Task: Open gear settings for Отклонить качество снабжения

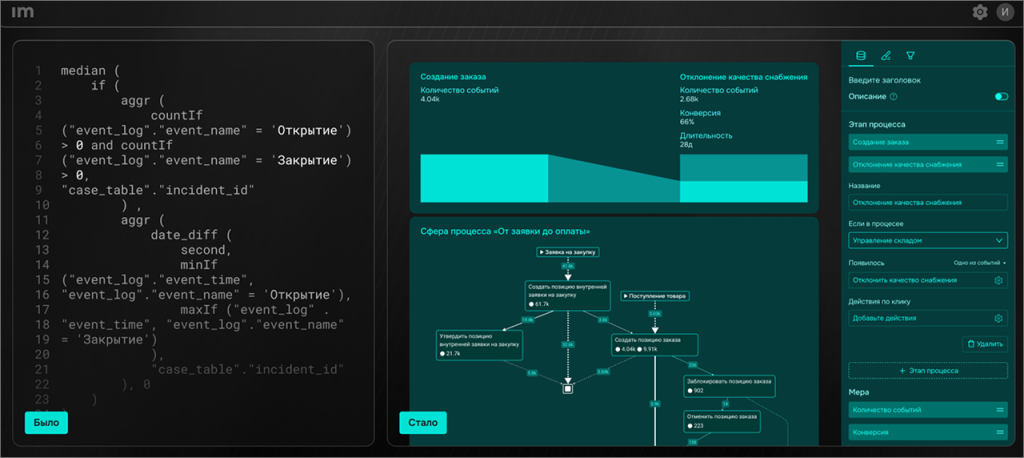Action: 998,280
